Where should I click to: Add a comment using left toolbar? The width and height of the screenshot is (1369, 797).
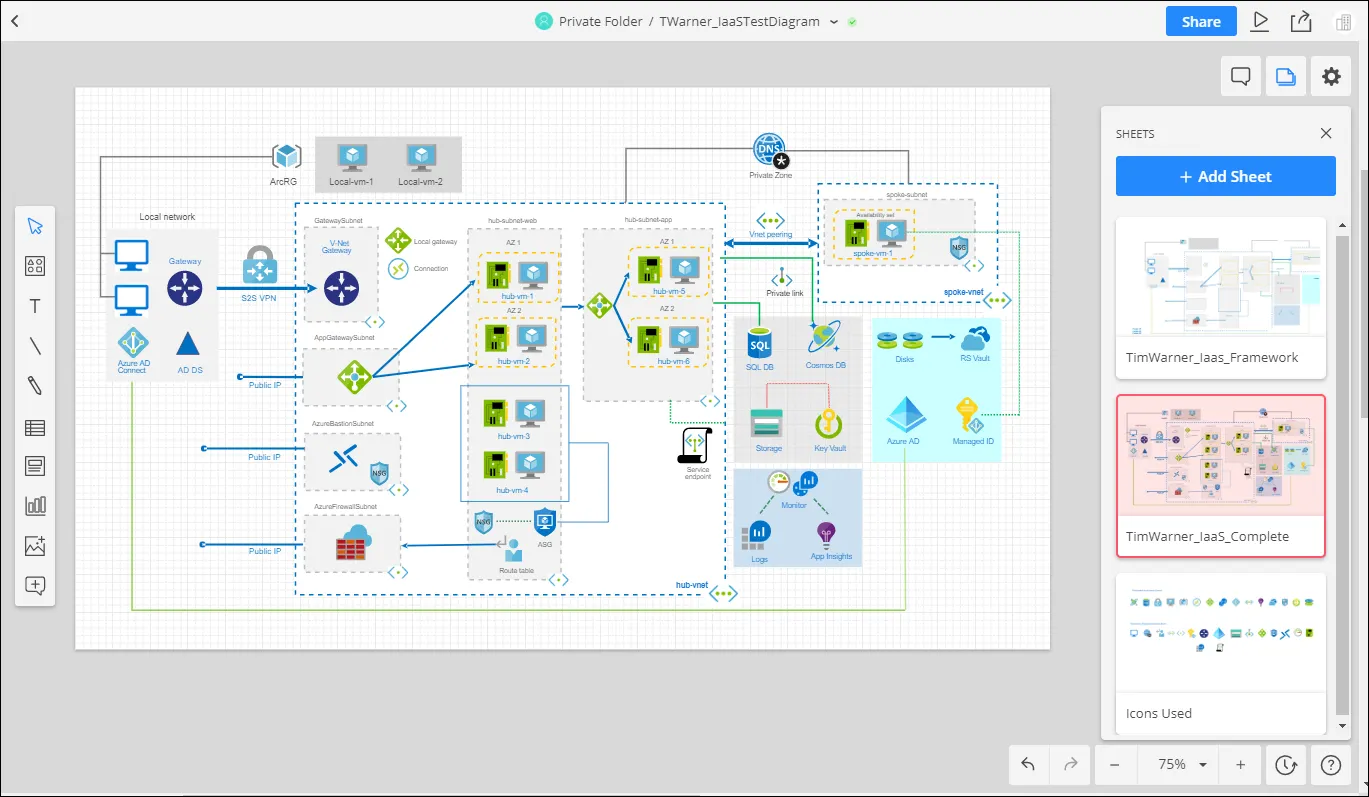[35, 586]
